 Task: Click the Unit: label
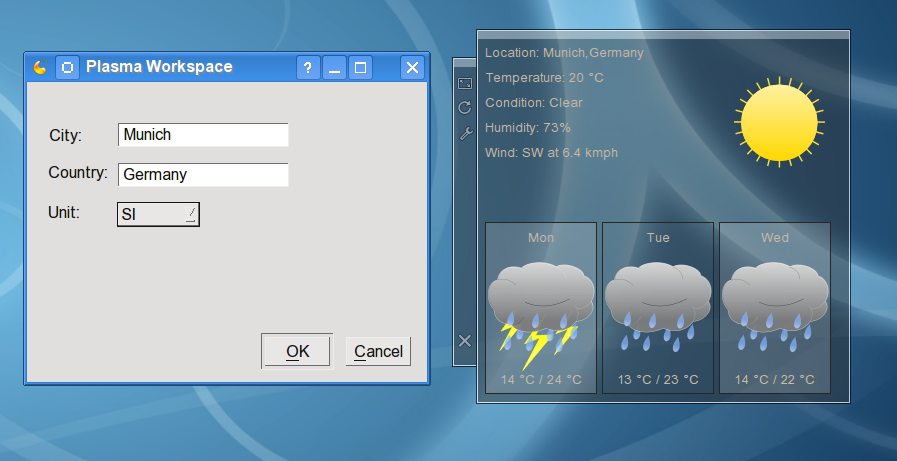pos(64,213)
